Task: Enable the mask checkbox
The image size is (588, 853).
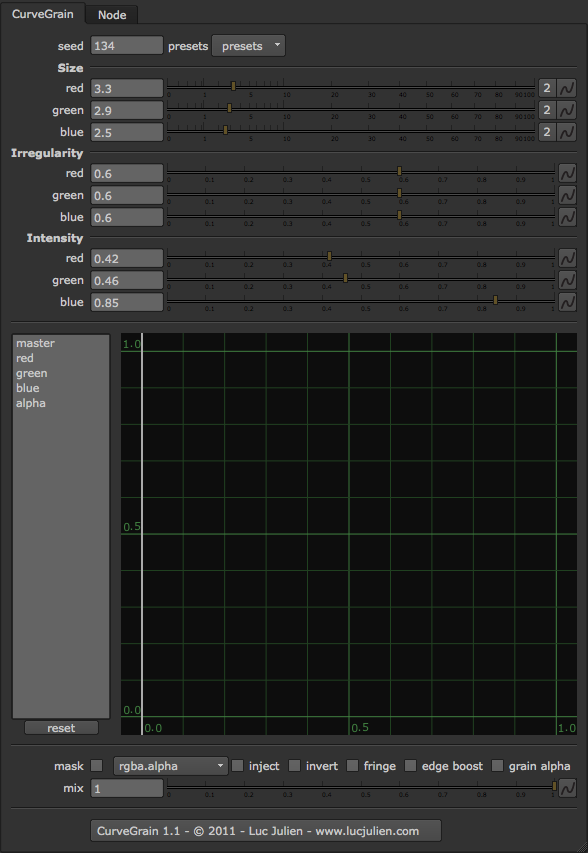Action: coord(96,765)
